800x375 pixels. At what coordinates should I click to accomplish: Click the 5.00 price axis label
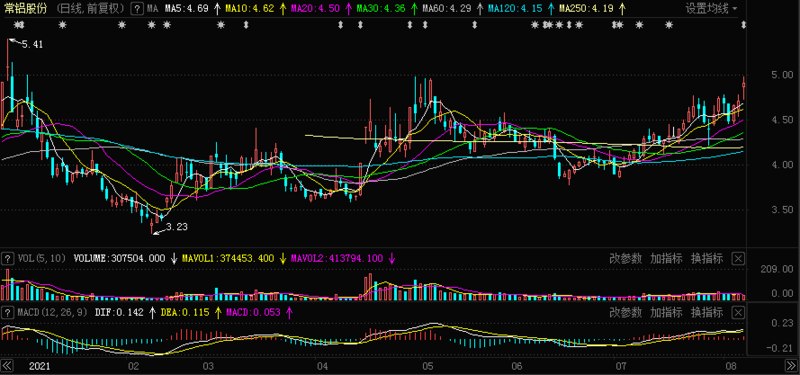point(783,75)
